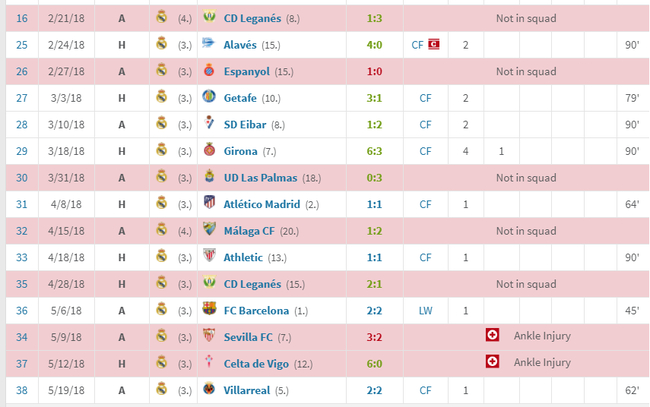Click the injury icon in Sevilla FC row
Image resolution: width=650 pixels, height=407 pixels.
[x=491, y=336]
